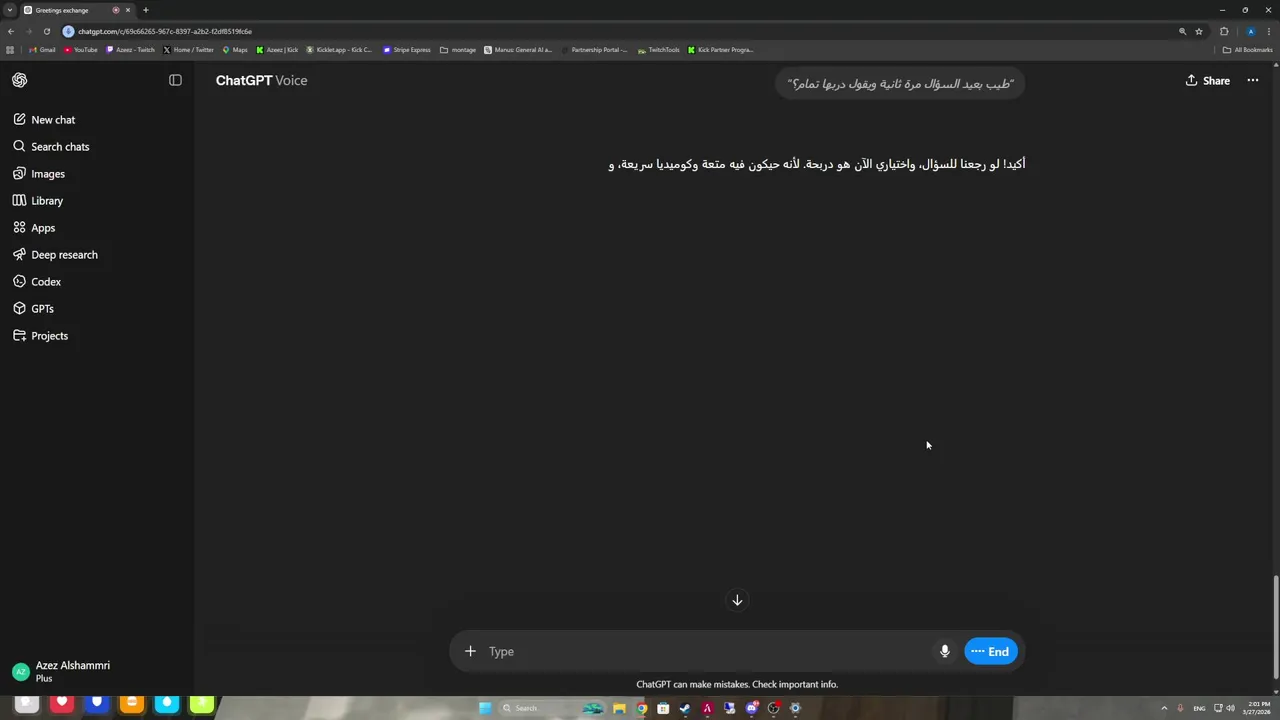Open the Gmail bookmark

point(42,50)
